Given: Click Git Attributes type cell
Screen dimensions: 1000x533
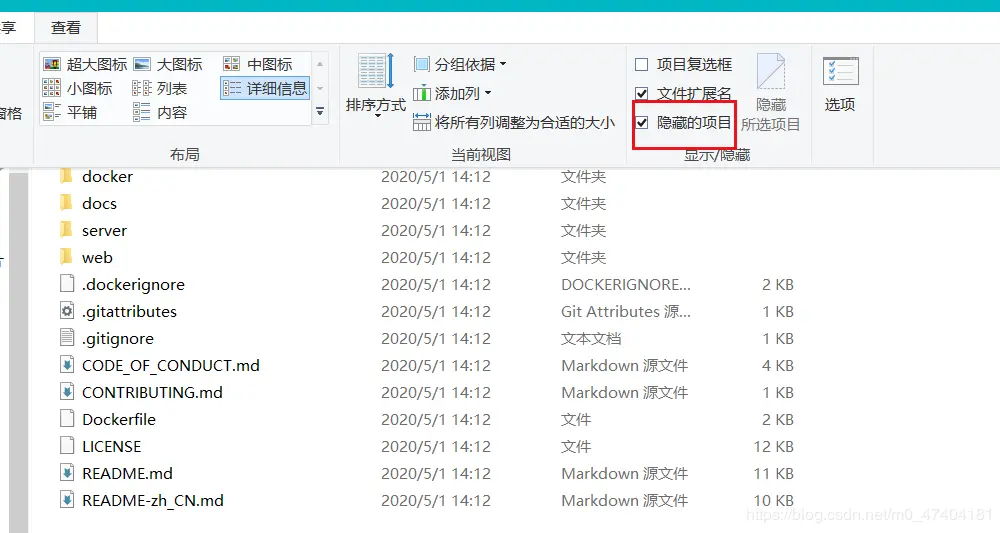Looking at the screenshot, I should [x=626, y=311].
